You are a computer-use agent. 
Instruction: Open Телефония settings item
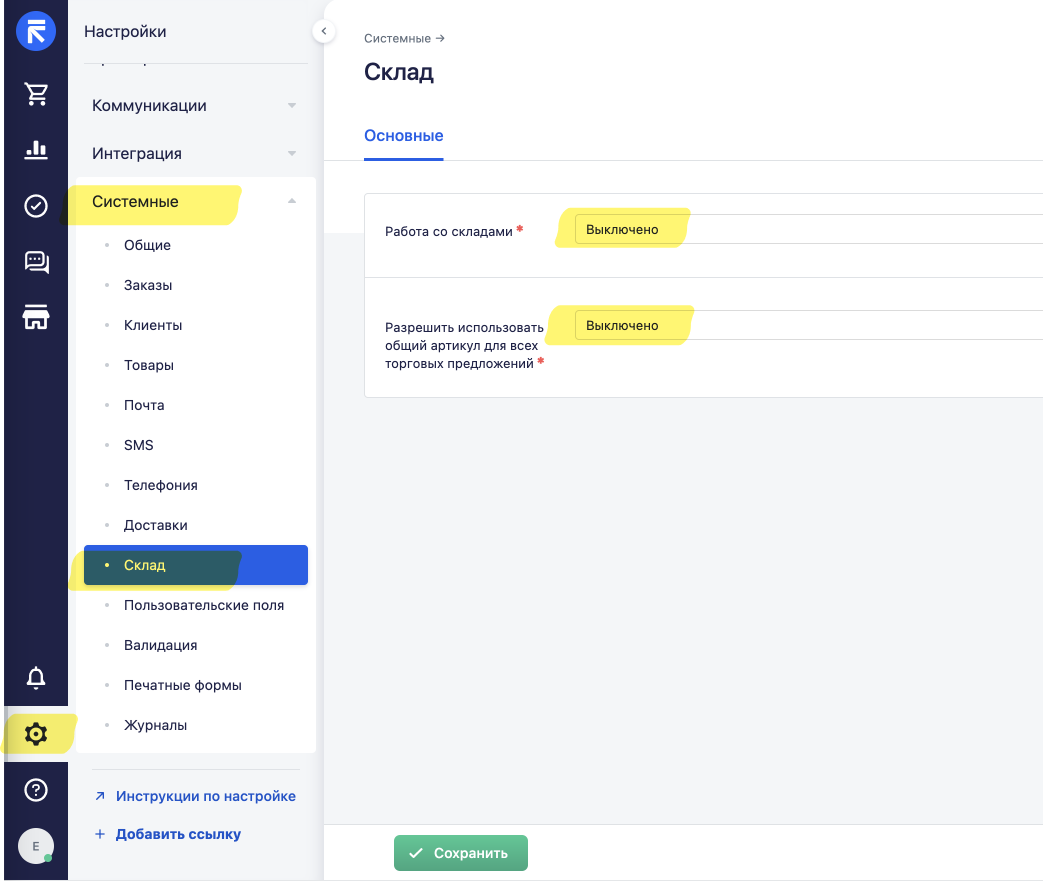pyautogui.click(x=196, y=485)
